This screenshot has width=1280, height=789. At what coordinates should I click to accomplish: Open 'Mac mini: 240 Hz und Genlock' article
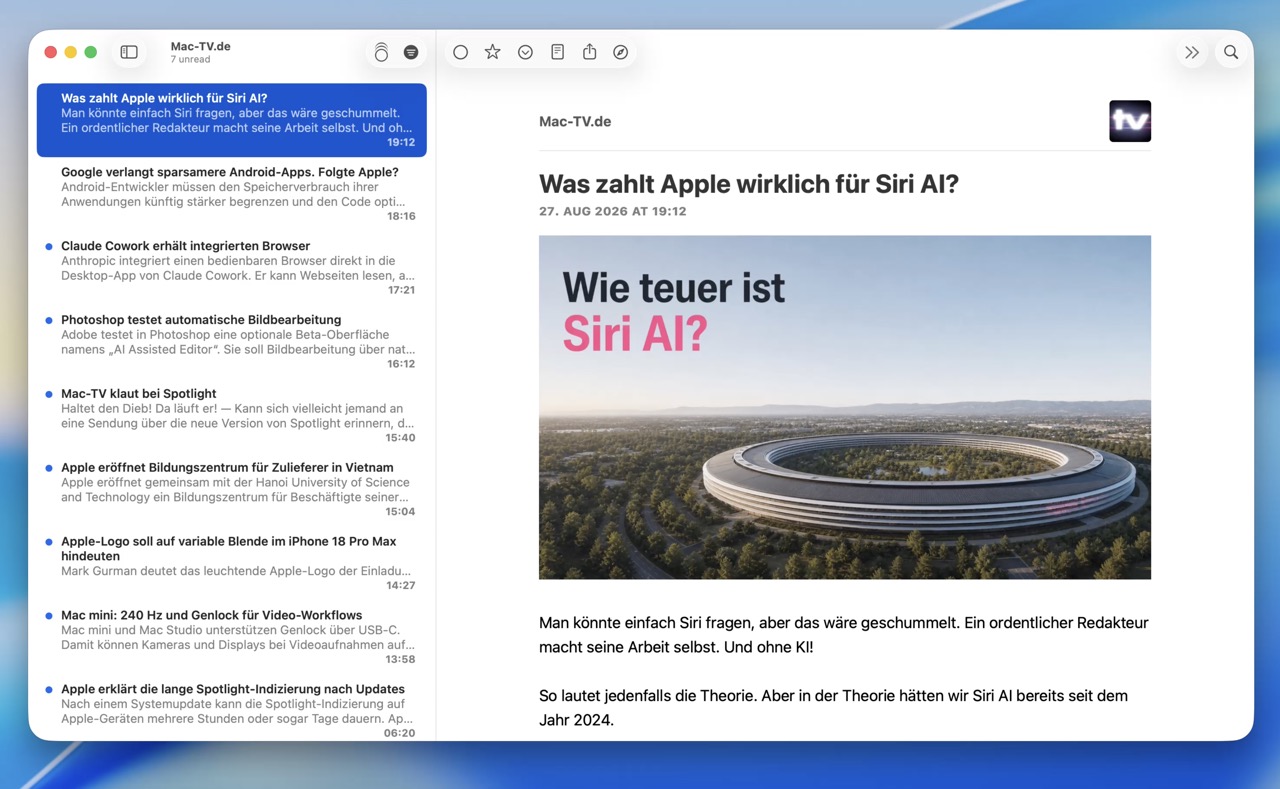[232, 638]
